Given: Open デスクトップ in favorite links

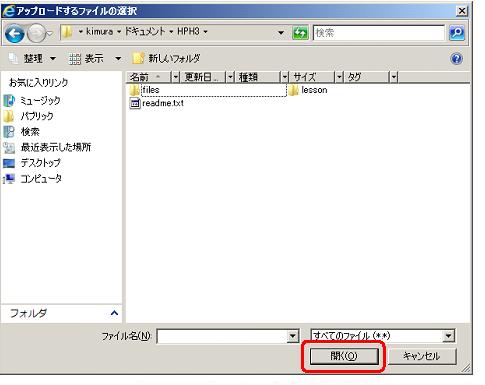Looking at the screenshot, I should (x=32, y=163).
